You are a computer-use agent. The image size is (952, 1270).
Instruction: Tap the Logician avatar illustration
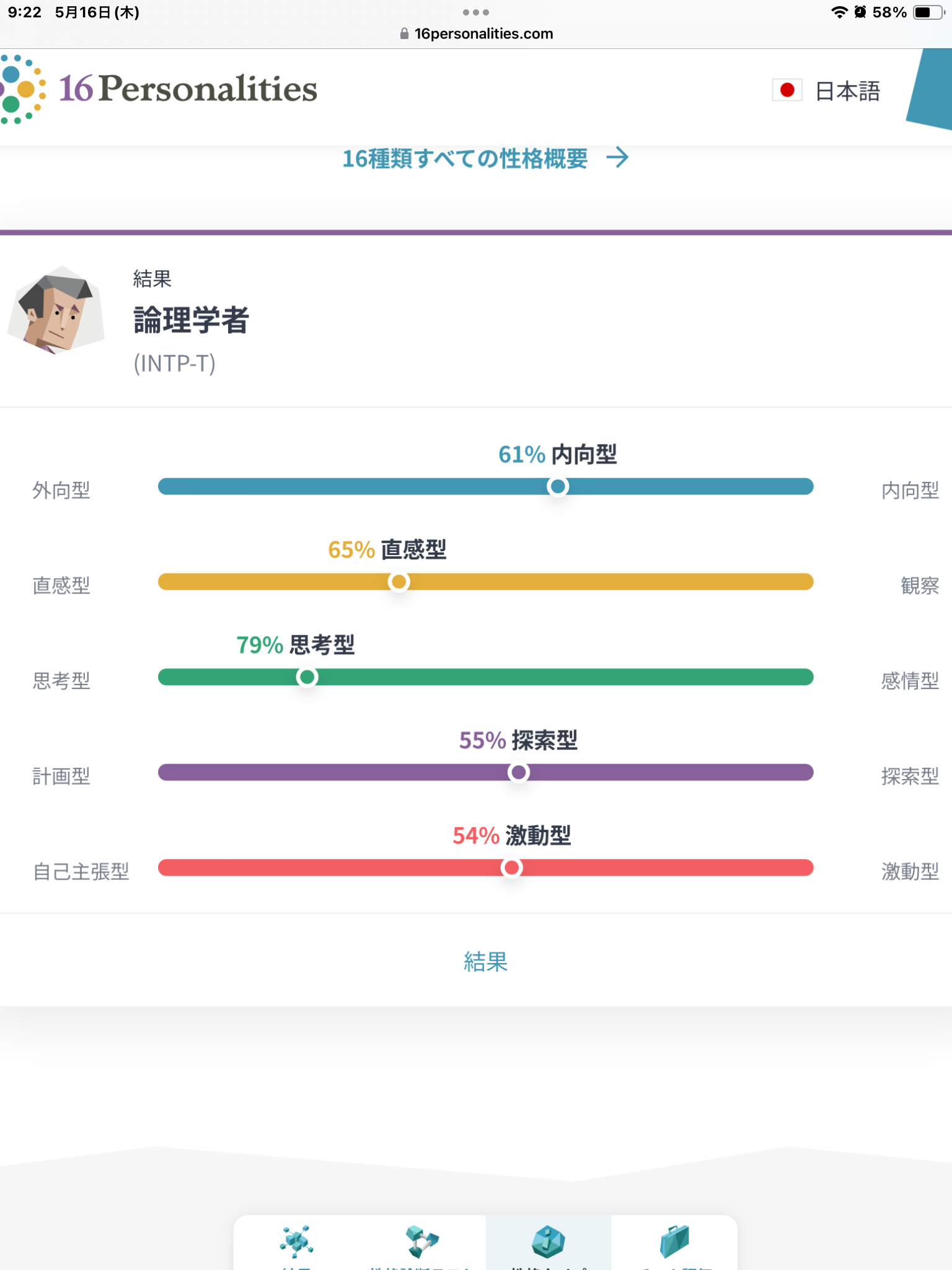56,310
